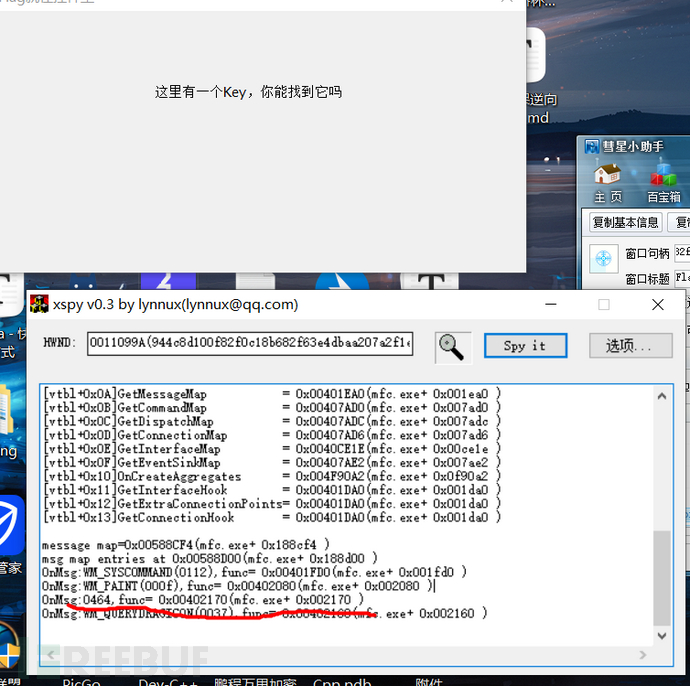The width and height of the screenshot is (690, 686).
Task: Open the folder icon at left edge of desktop
Action: coord(7,409)
